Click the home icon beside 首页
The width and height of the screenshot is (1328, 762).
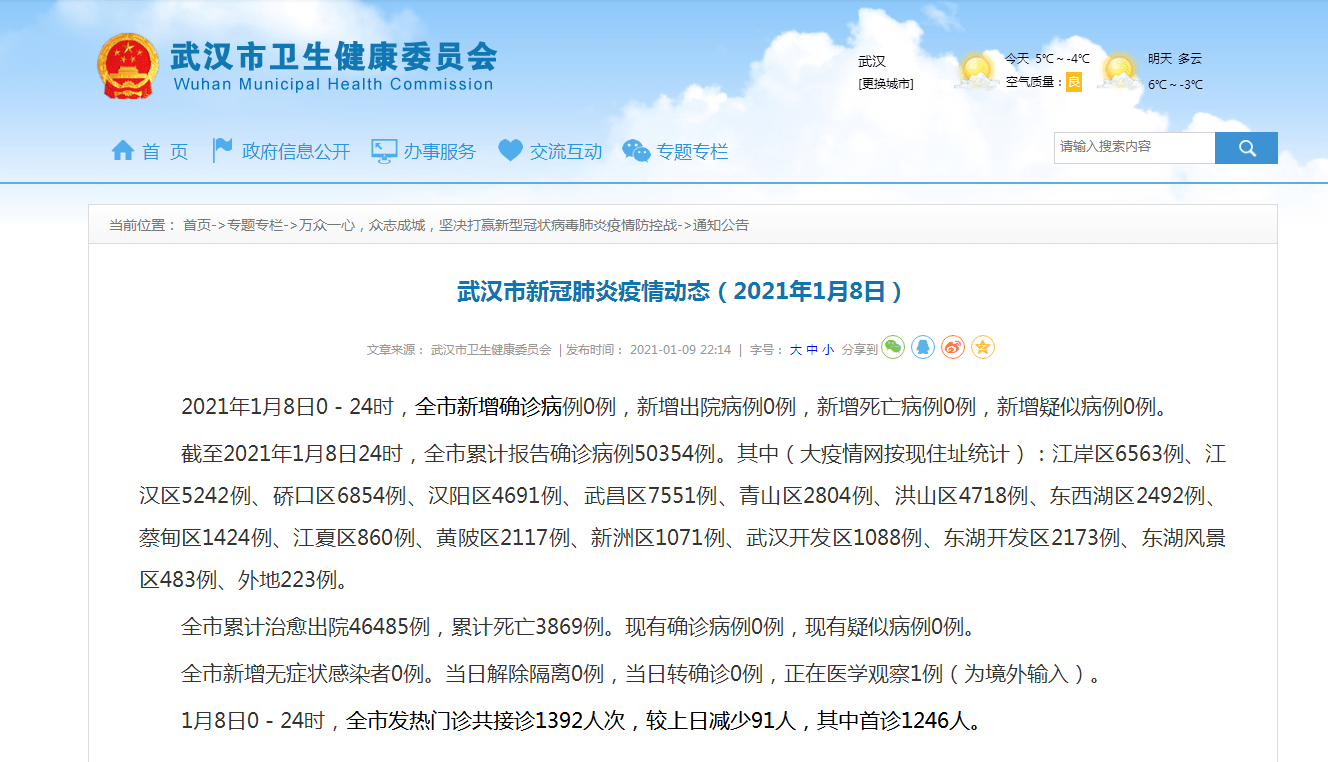pos(123,151)
